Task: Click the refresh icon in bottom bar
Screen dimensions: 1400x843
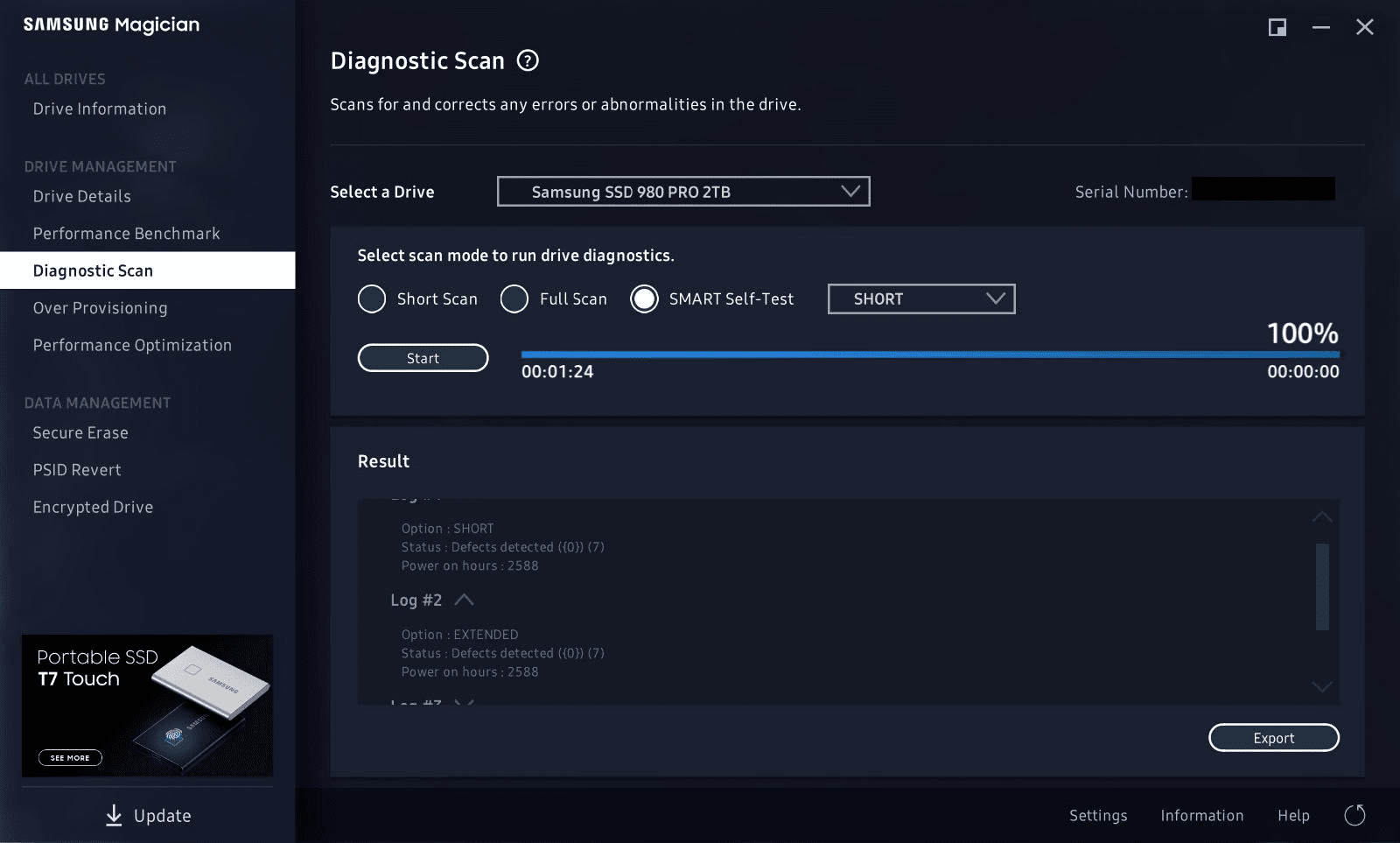Action: click(x=1354, y=815)
